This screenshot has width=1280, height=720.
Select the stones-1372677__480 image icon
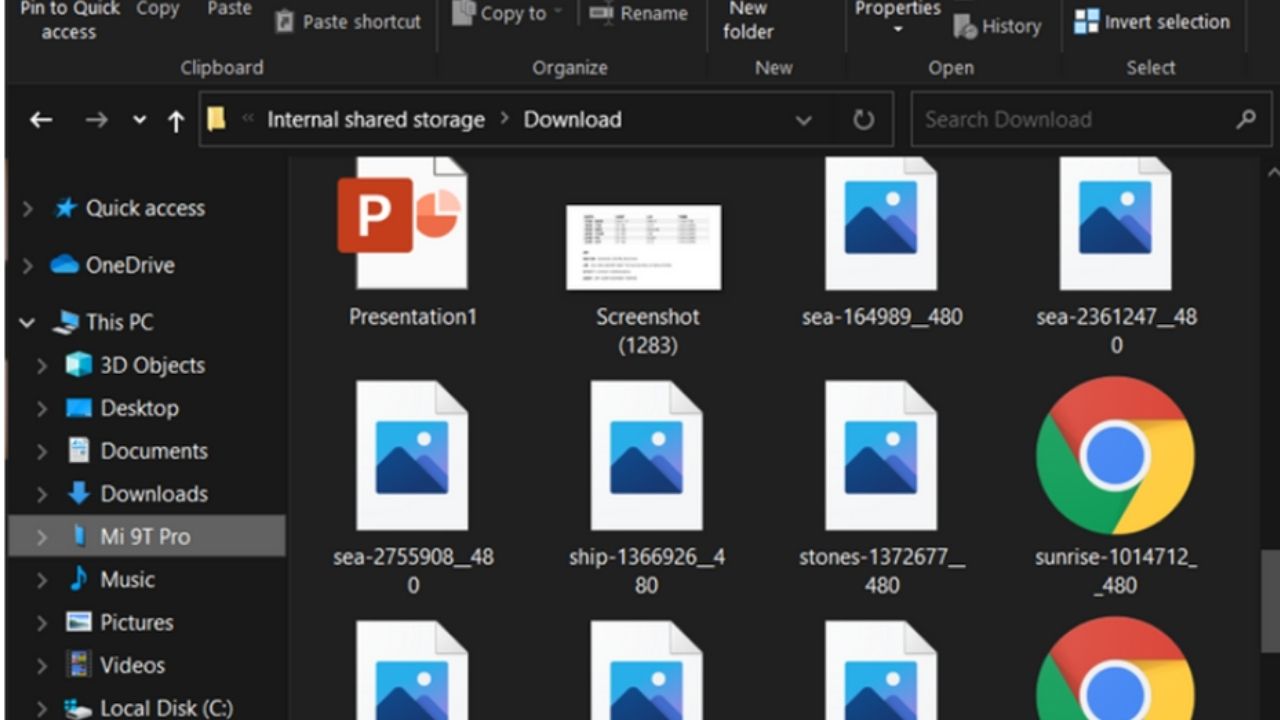pyautogui.click(x=881, y=455)
